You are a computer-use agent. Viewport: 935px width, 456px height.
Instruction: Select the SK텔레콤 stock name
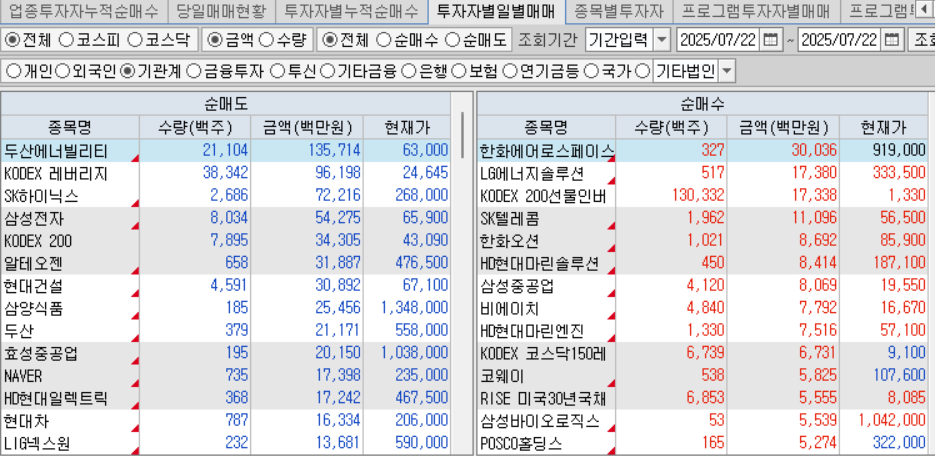click(x=510, y=219)
